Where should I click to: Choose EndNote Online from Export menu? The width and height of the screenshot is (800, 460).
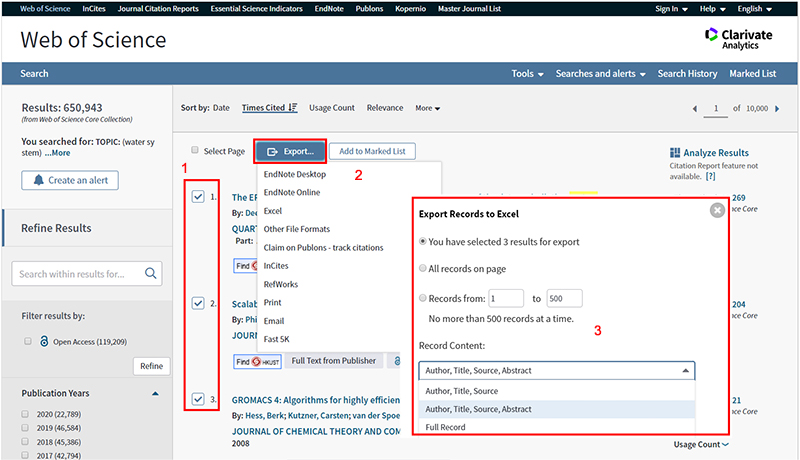tap(292, 192)
